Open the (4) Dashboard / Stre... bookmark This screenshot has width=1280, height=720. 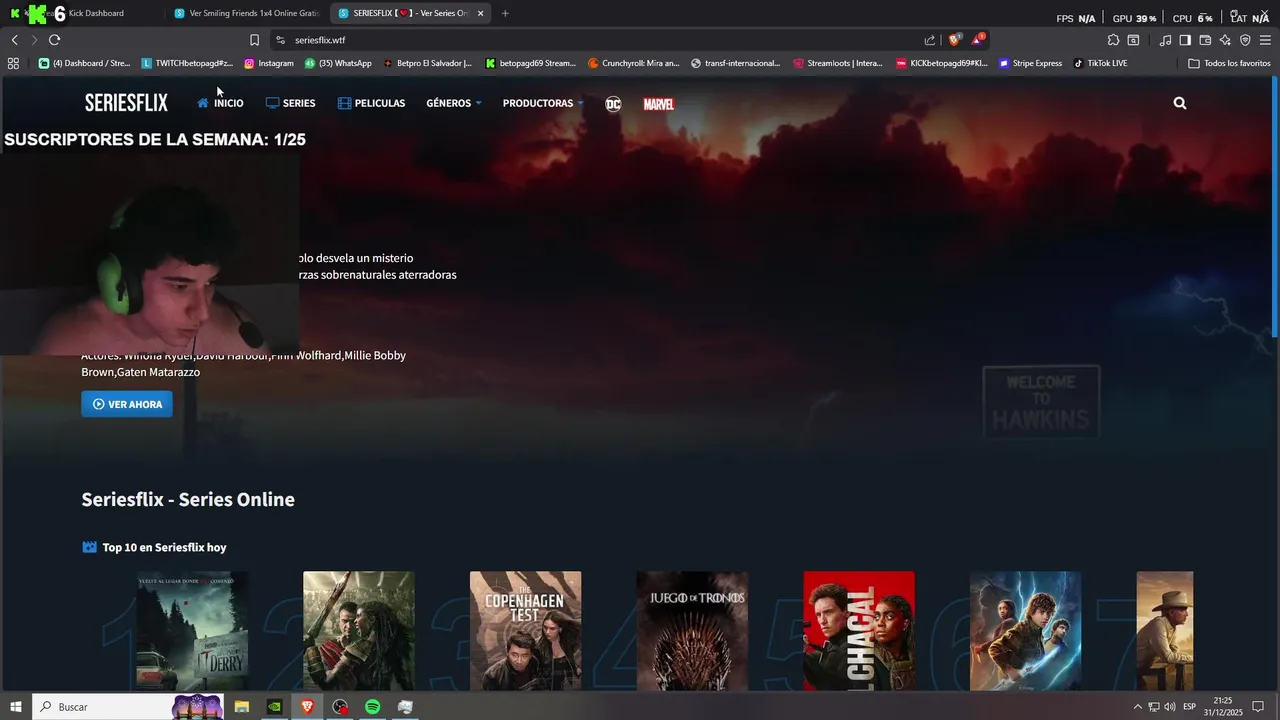click(x=84, y=63)
